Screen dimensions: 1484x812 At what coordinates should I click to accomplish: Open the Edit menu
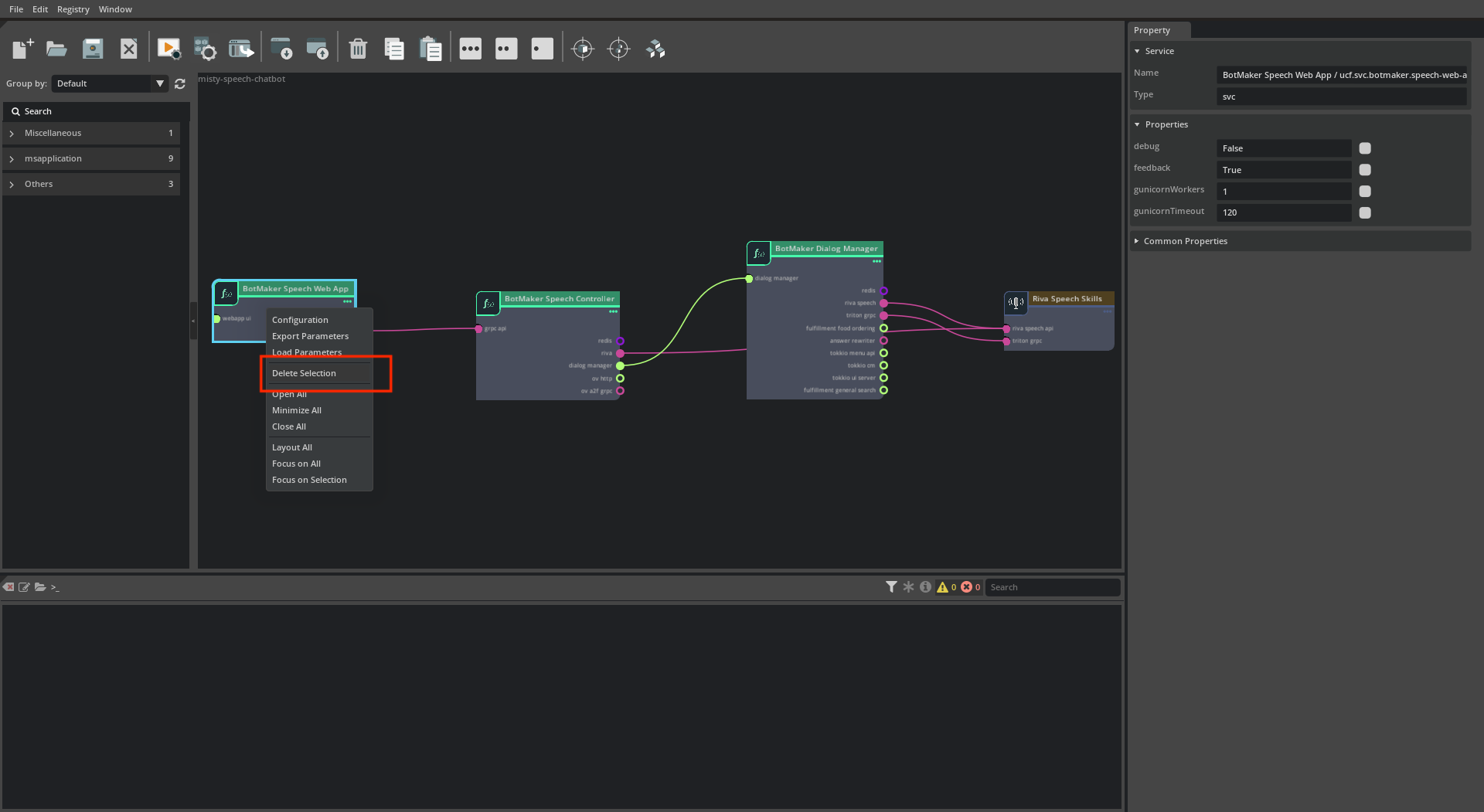(x=40, y=9)
